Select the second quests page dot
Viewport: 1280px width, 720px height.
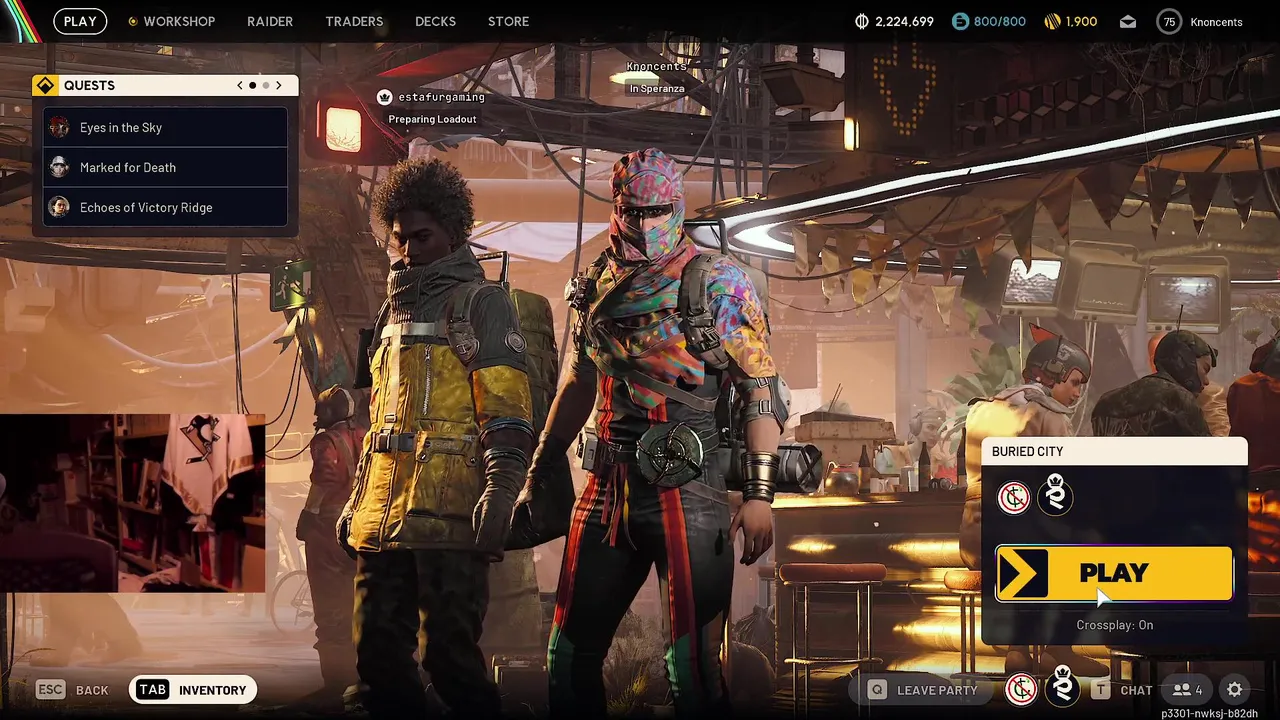pyautogui.click(x=266, y=86)
